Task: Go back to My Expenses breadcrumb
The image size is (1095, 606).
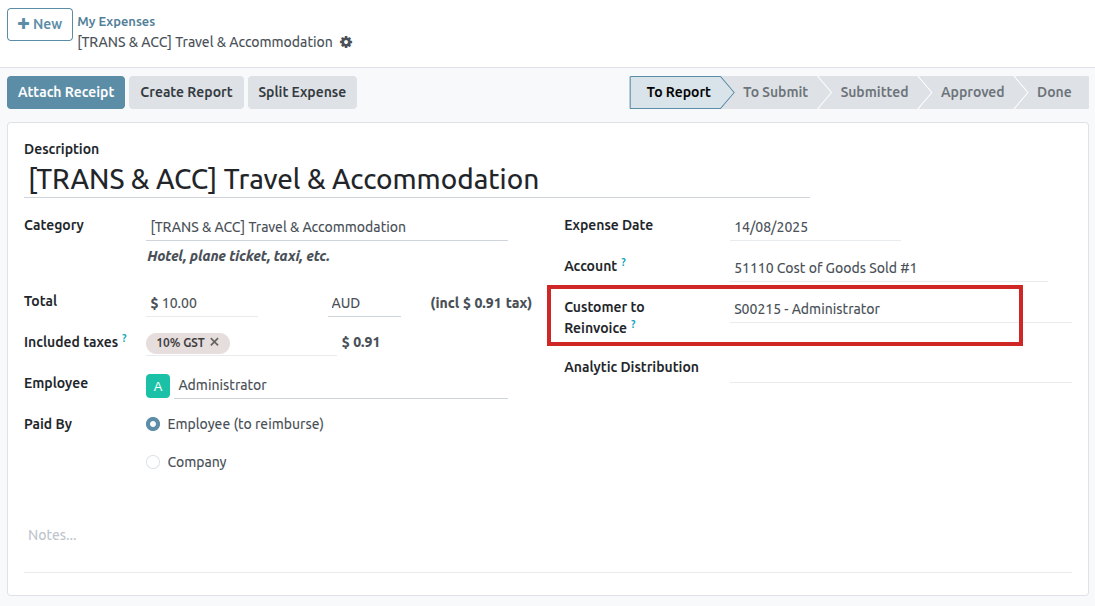Action: click(116, 21)
